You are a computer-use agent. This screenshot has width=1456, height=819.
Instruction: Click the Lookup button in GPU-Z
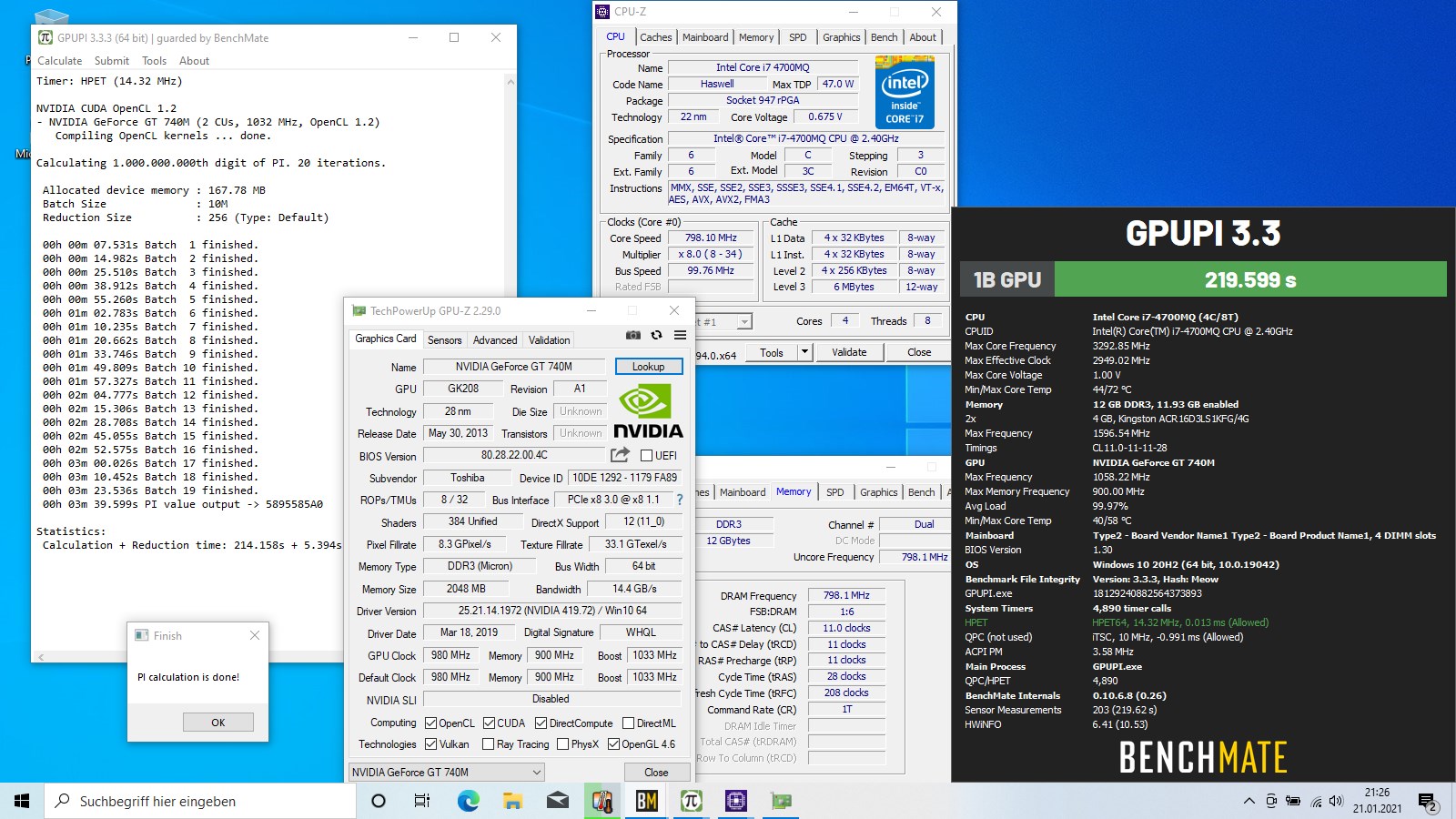coord(649,366)
